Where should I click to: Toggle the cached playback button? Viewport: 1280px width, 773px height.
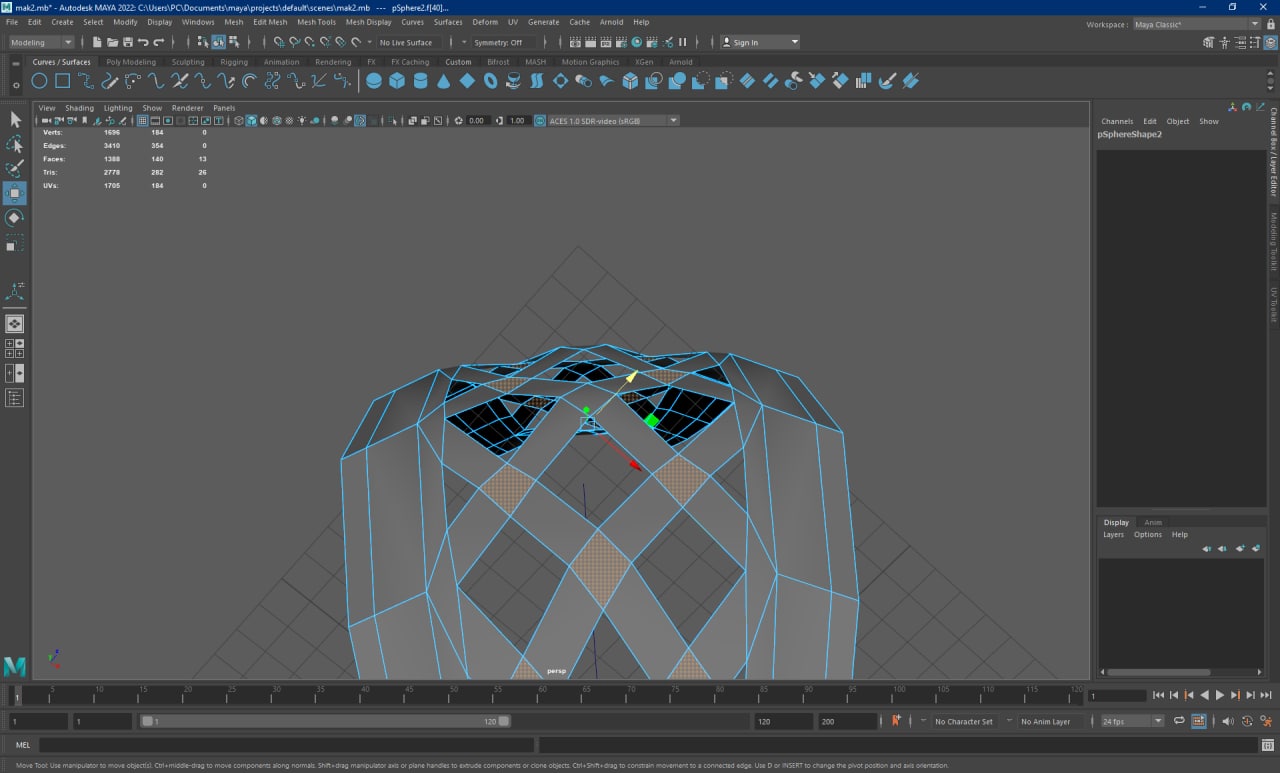coord(1198,721)
